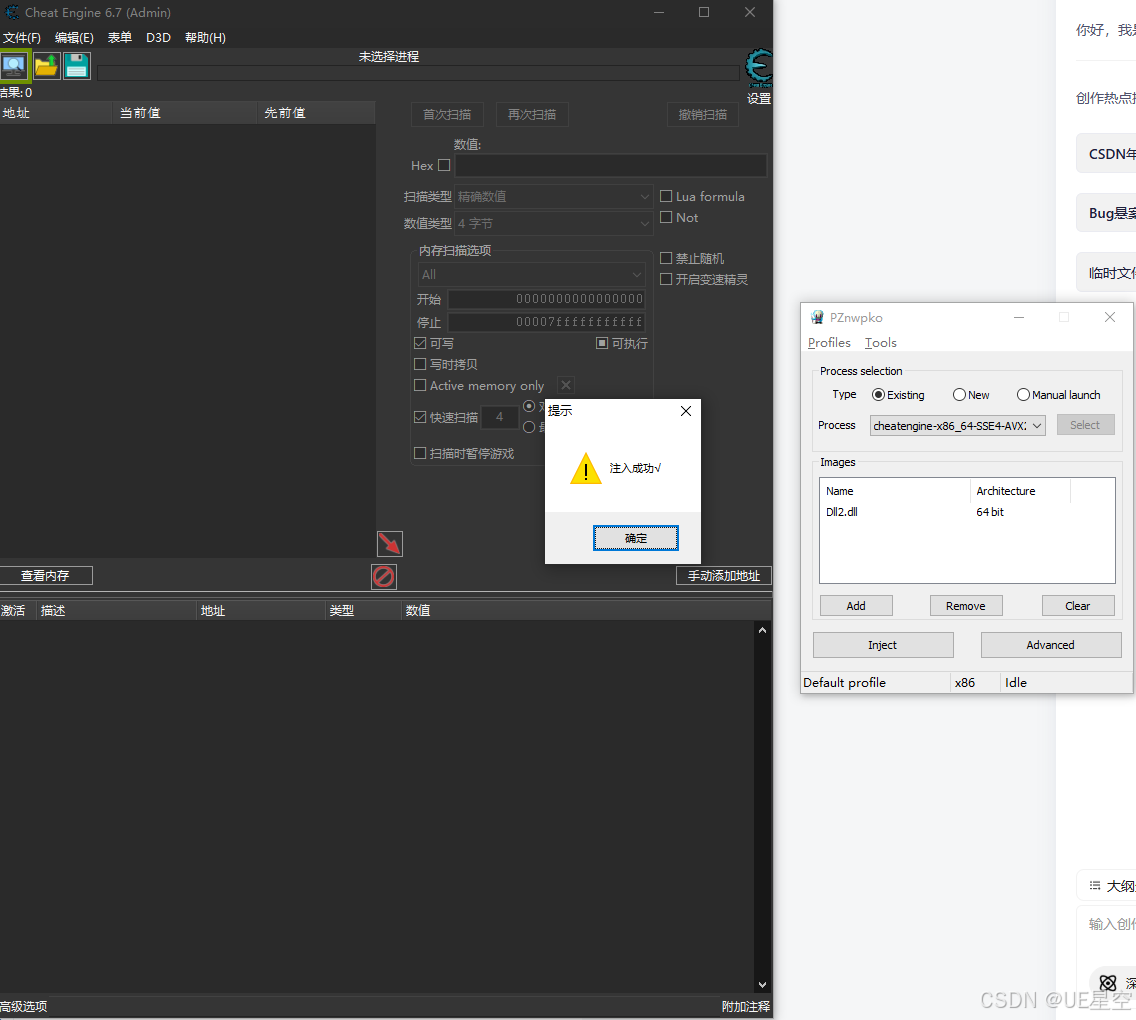The width and height of the screenshot is (1136, 1020).
Task: Click the save floppy disk icon
Action: [x=76, y=66]
